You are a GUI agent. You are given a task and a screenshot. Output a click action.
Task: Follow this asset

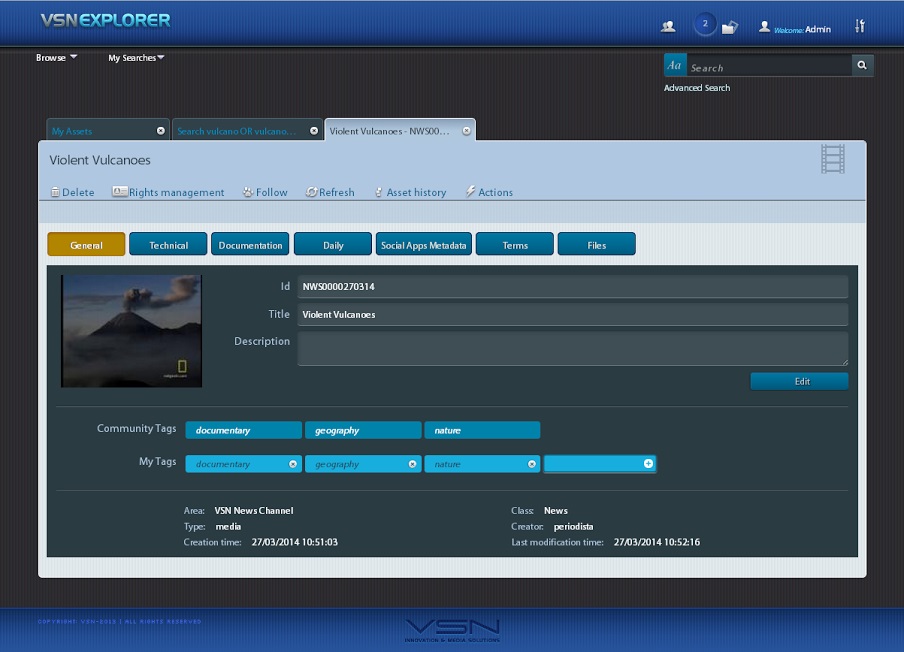coord(265,193)
